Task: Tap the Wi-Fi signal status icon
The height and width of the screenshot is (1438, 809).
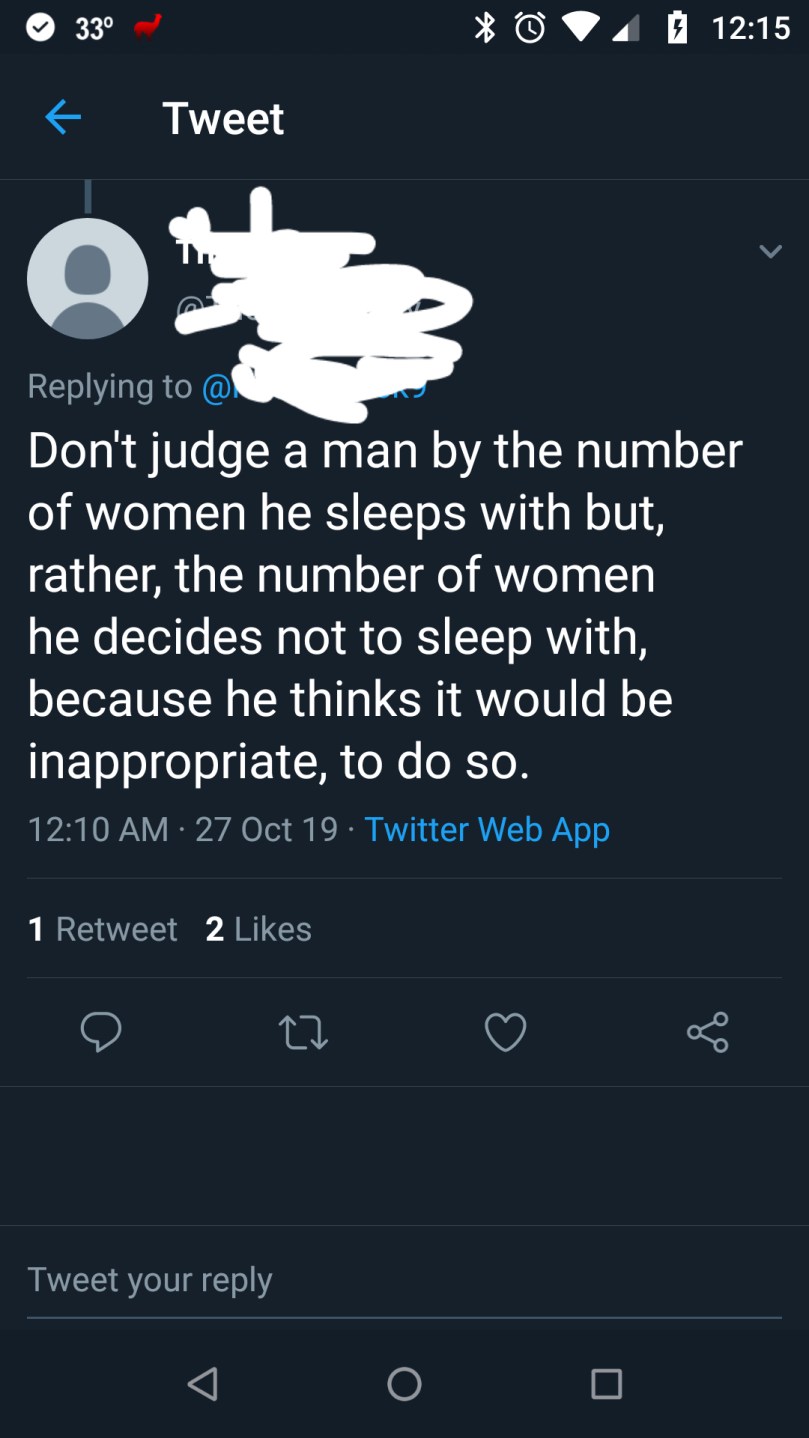Action: click(x=578, y=28)
